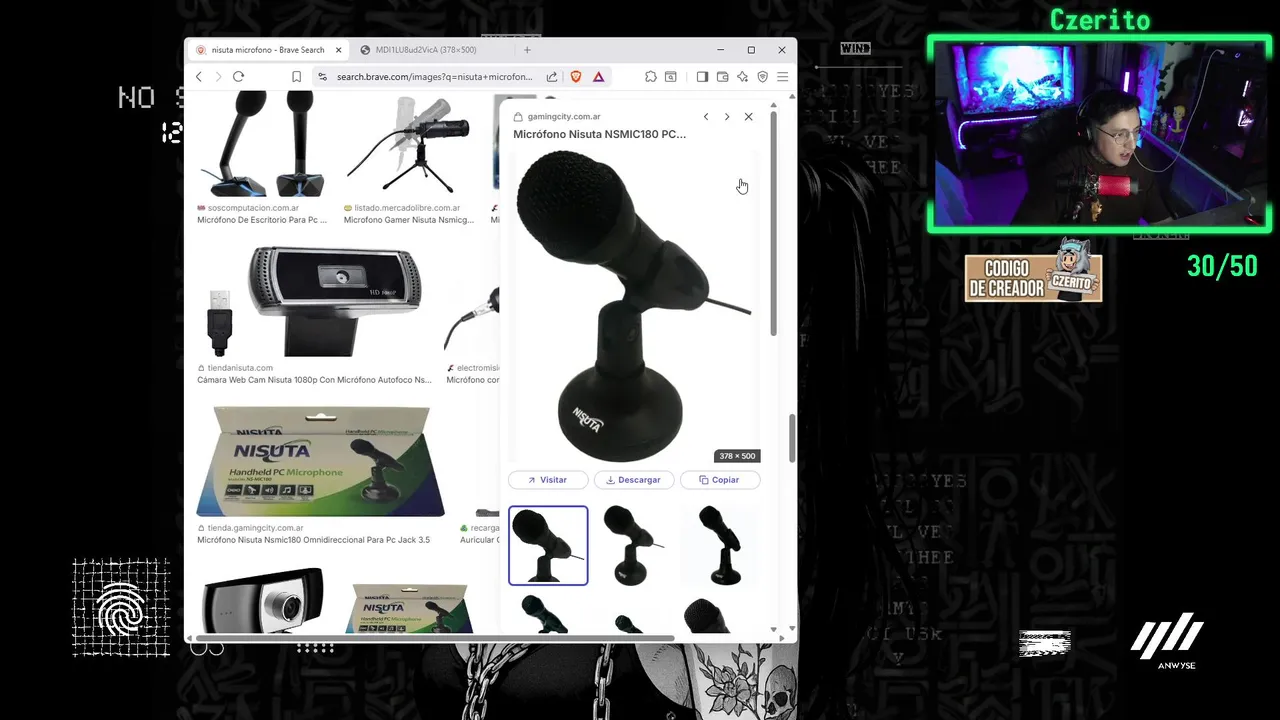Open a new browser tab

527,50
